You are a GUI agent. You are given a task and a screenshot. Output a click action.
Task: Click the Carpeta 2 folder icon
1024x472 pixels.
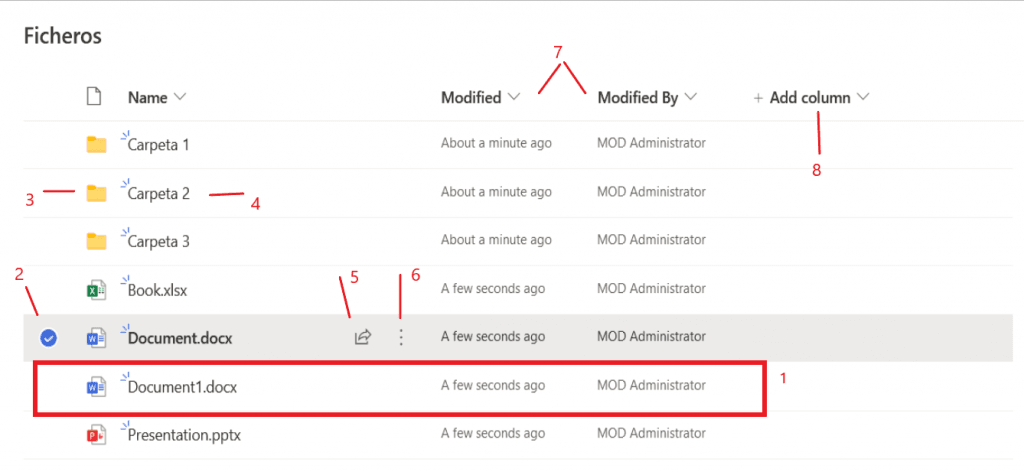(97, 193)
